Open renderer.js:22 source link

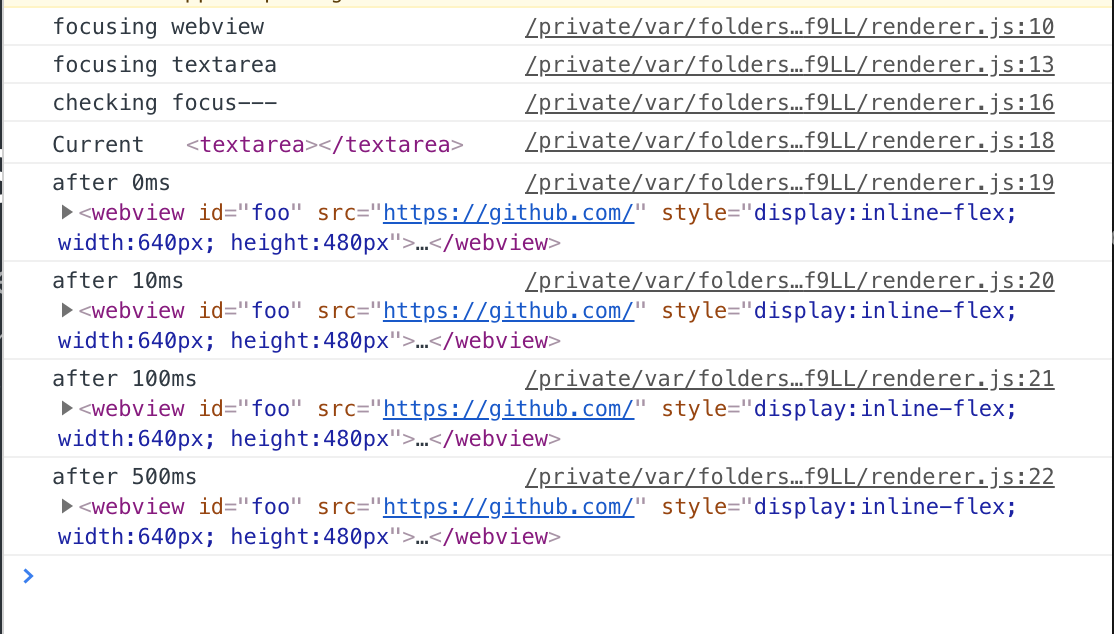tap(789, 477)
